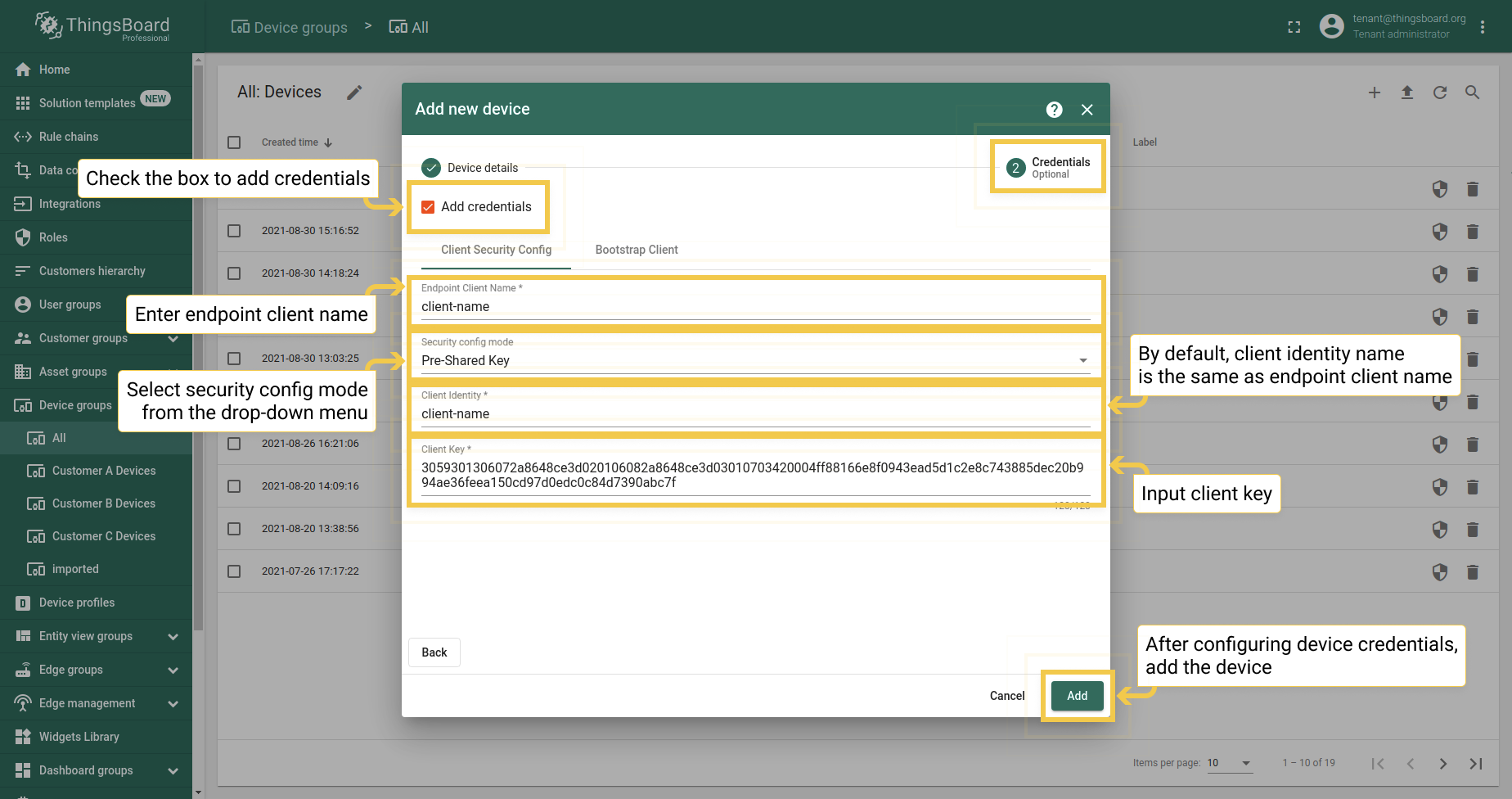Open Device profiles in sidebar
This screenshot has width=1512, height=799.
(96, 603)
